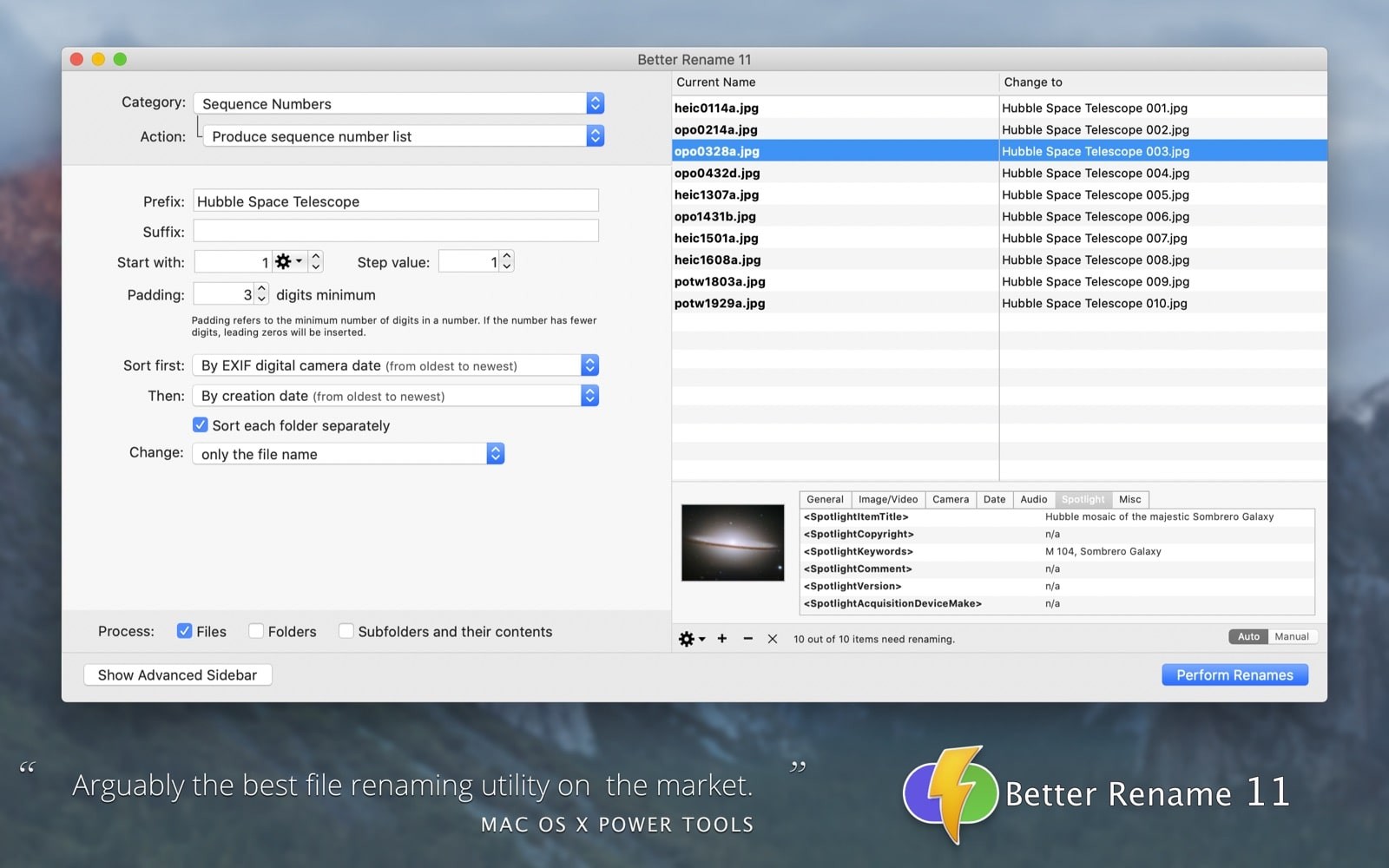Check Subfolders and their contents
Image resolution: width=1389 pixels, height=868 pixels.
pyautogui.click(x=346, y=631)
